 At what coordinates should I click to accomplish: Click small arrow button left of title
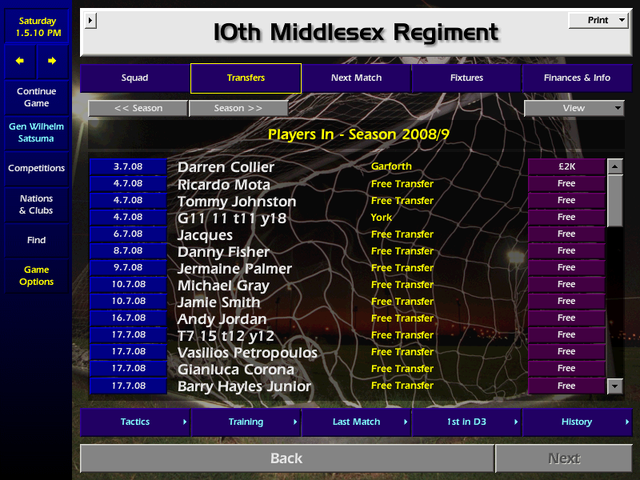(x=90, y=20)
